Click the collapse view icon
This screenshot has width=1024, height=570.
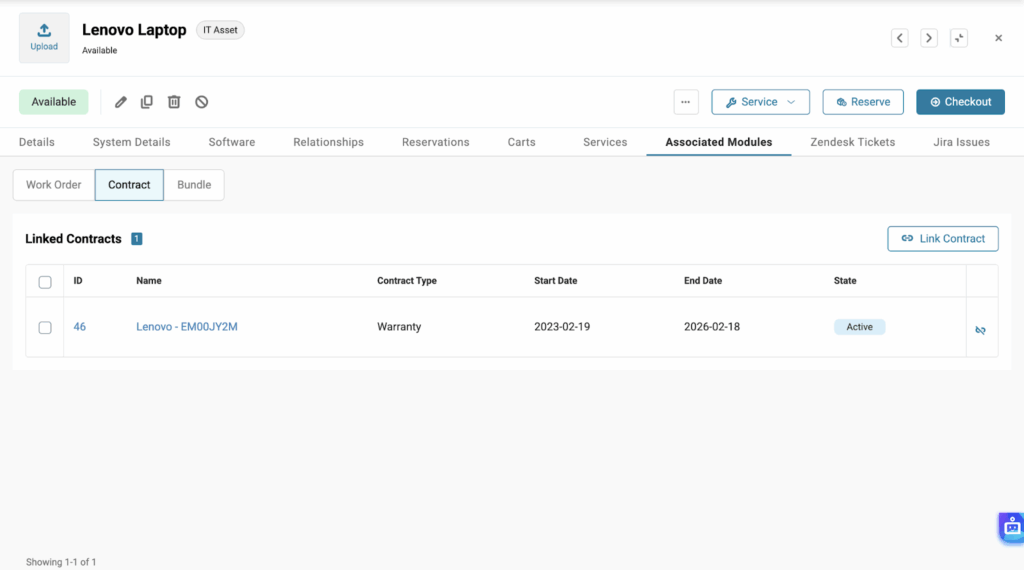959,38
